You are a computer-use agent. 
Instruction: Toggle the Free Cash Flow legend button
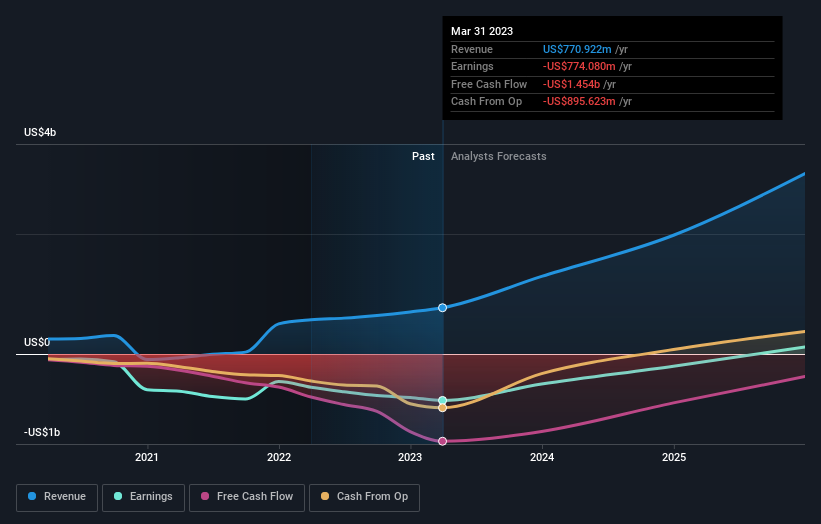click(x=247, y=497)
